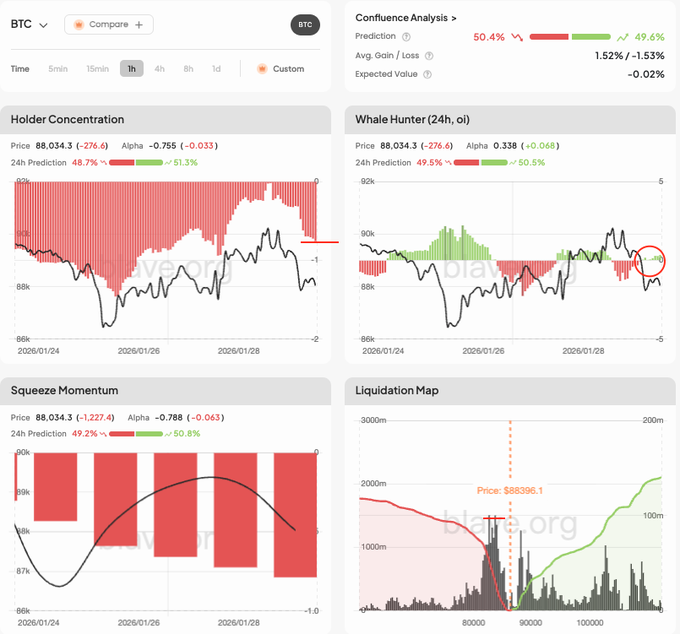Click the help icon next to Avg. Gain / Loss

[429, 56]
